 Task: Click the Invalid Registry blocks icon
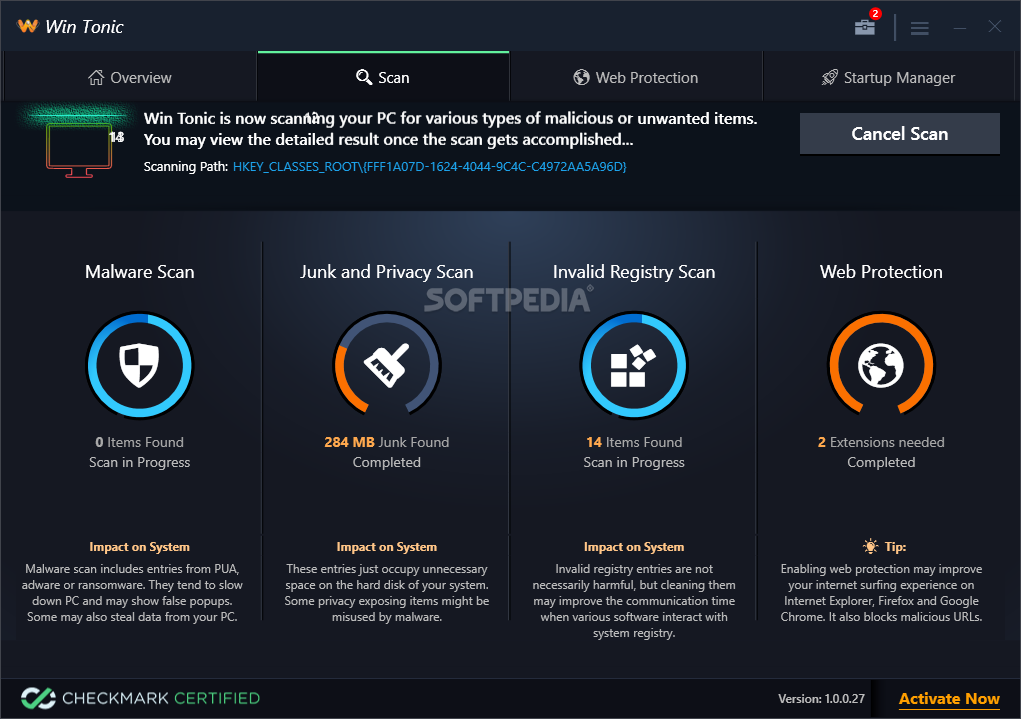pyautogui.click(x=634, y=365)
